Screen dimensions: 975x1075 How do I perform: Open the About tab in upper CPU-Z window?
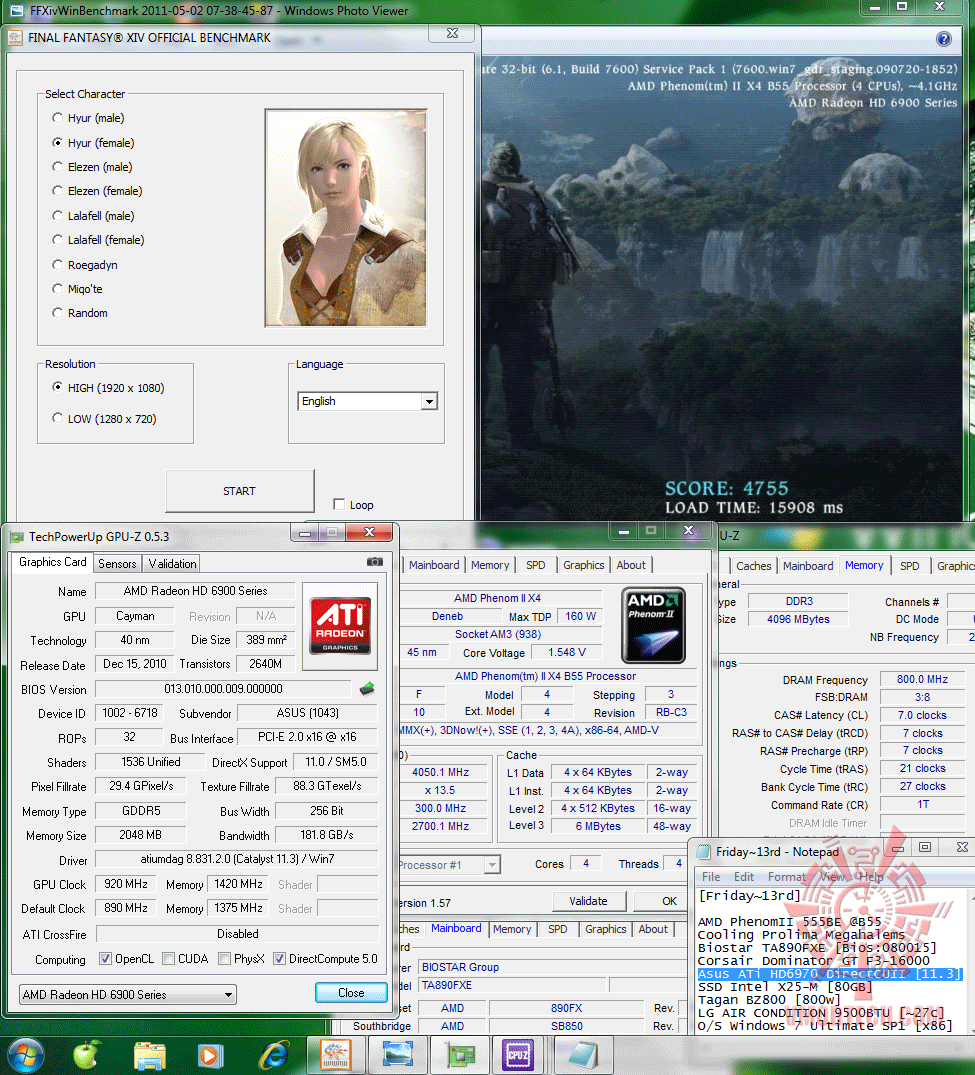coord(631,565)
